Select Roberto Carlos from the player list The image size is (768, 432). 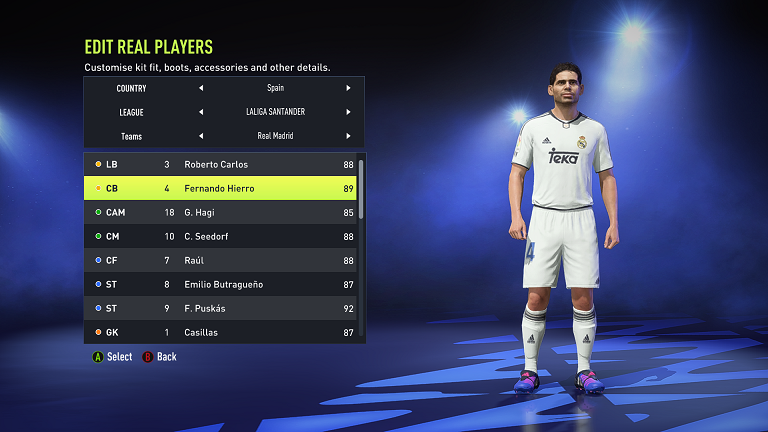point(220,165)
